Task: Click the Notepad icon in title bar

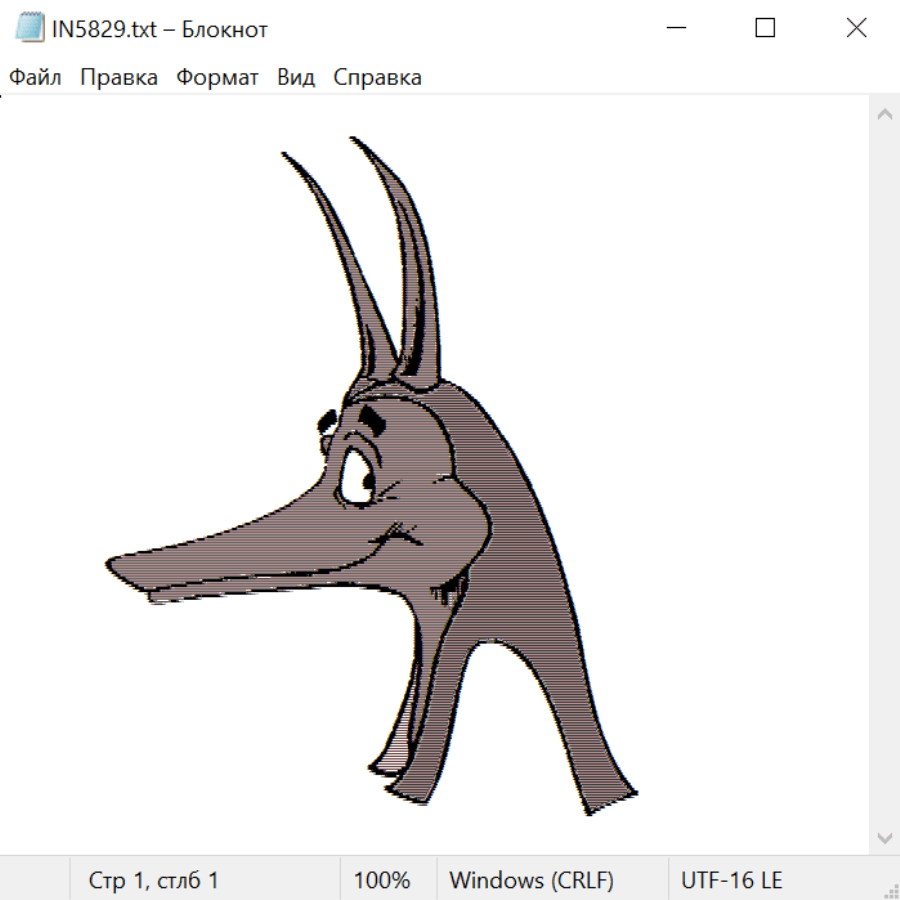Action: click(x=31, y=29)
